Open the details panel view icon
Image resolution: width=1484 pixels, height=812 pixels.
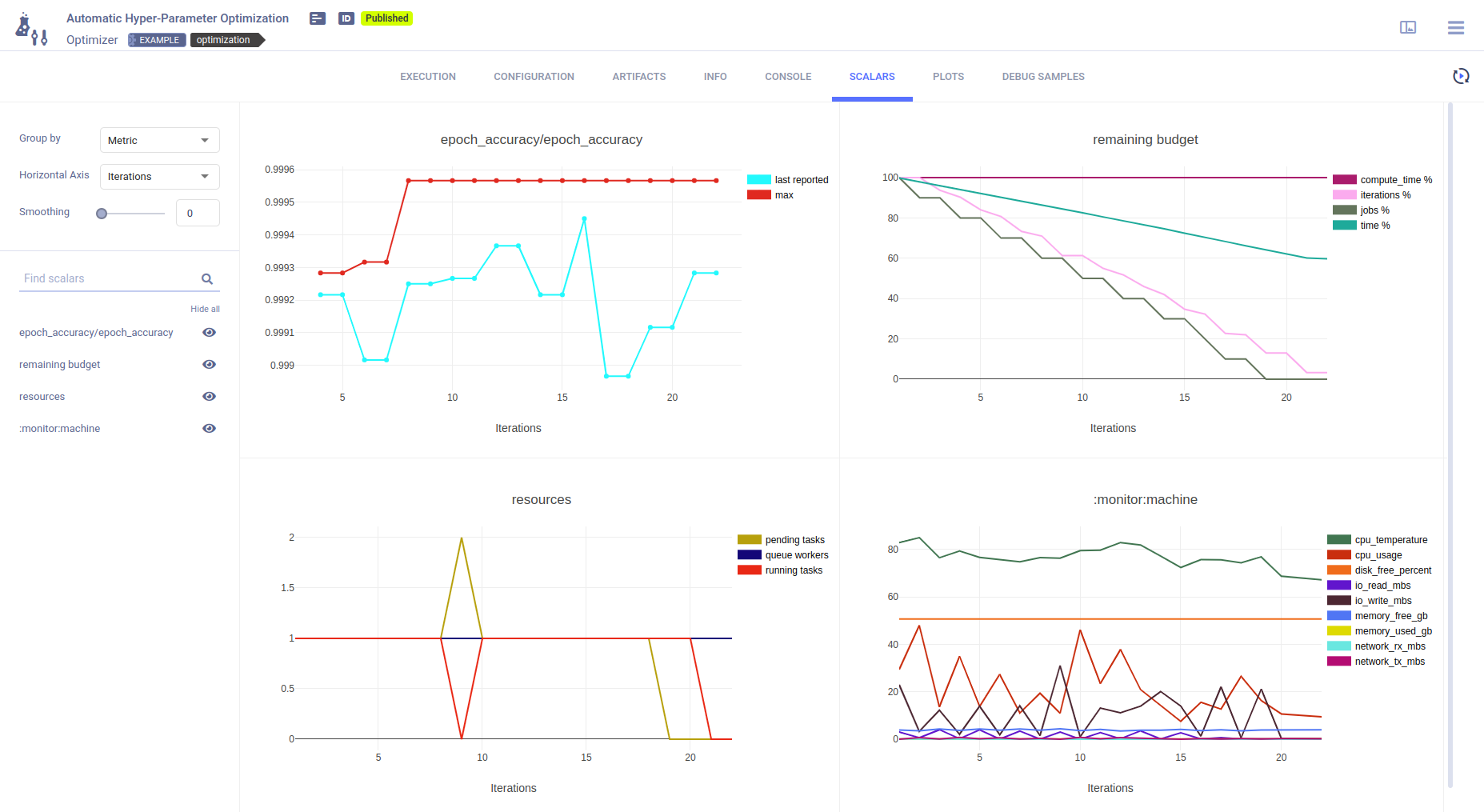tap(1407, 28)
